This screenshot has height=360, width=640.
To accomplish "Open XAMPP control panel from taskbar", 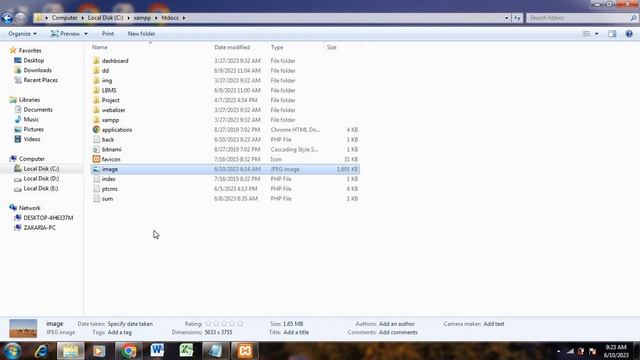I will [x=245, y=351].
